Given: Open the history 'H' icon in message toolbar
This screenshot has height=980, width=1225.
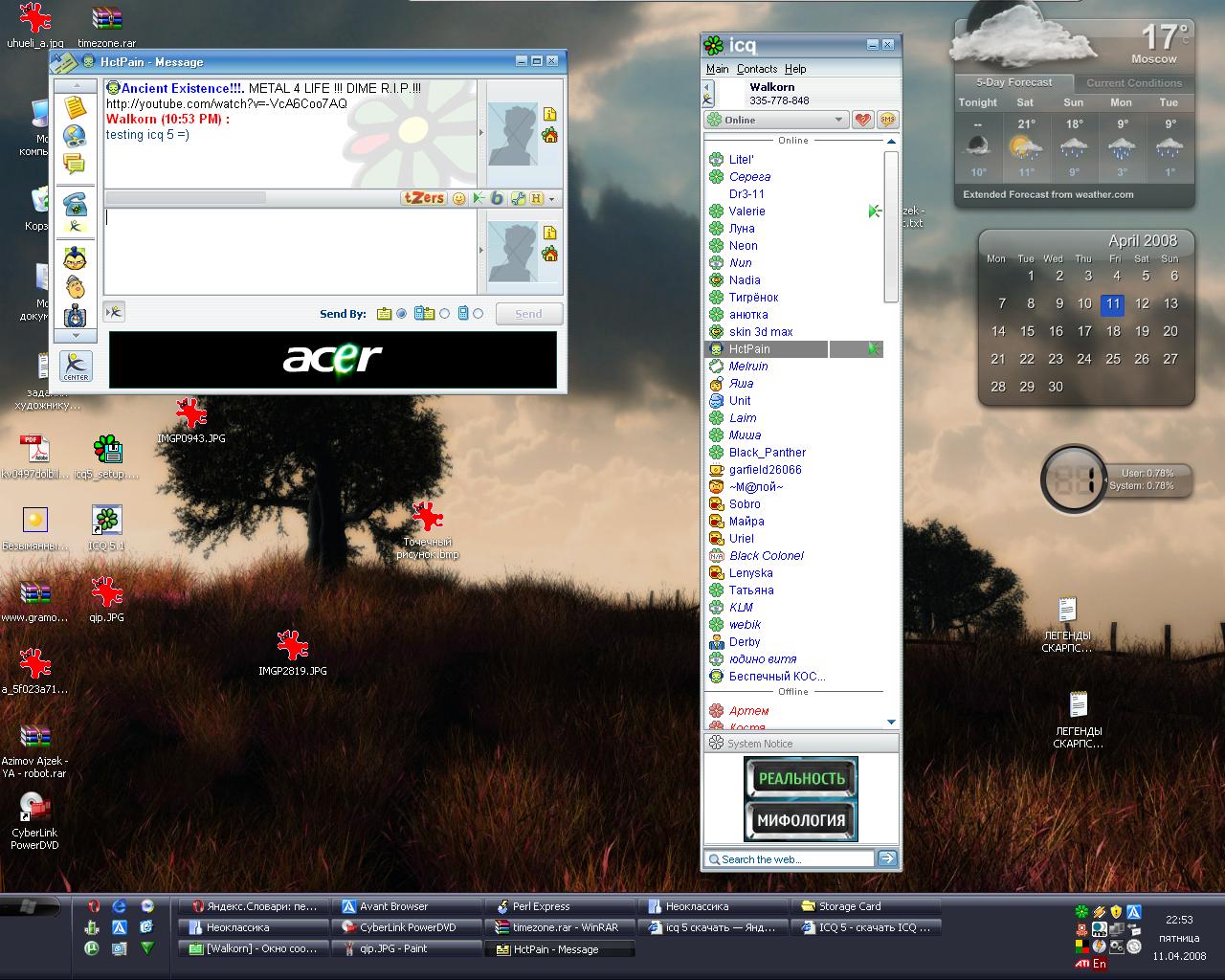Looking at the screenshot, I should point(536,198).
